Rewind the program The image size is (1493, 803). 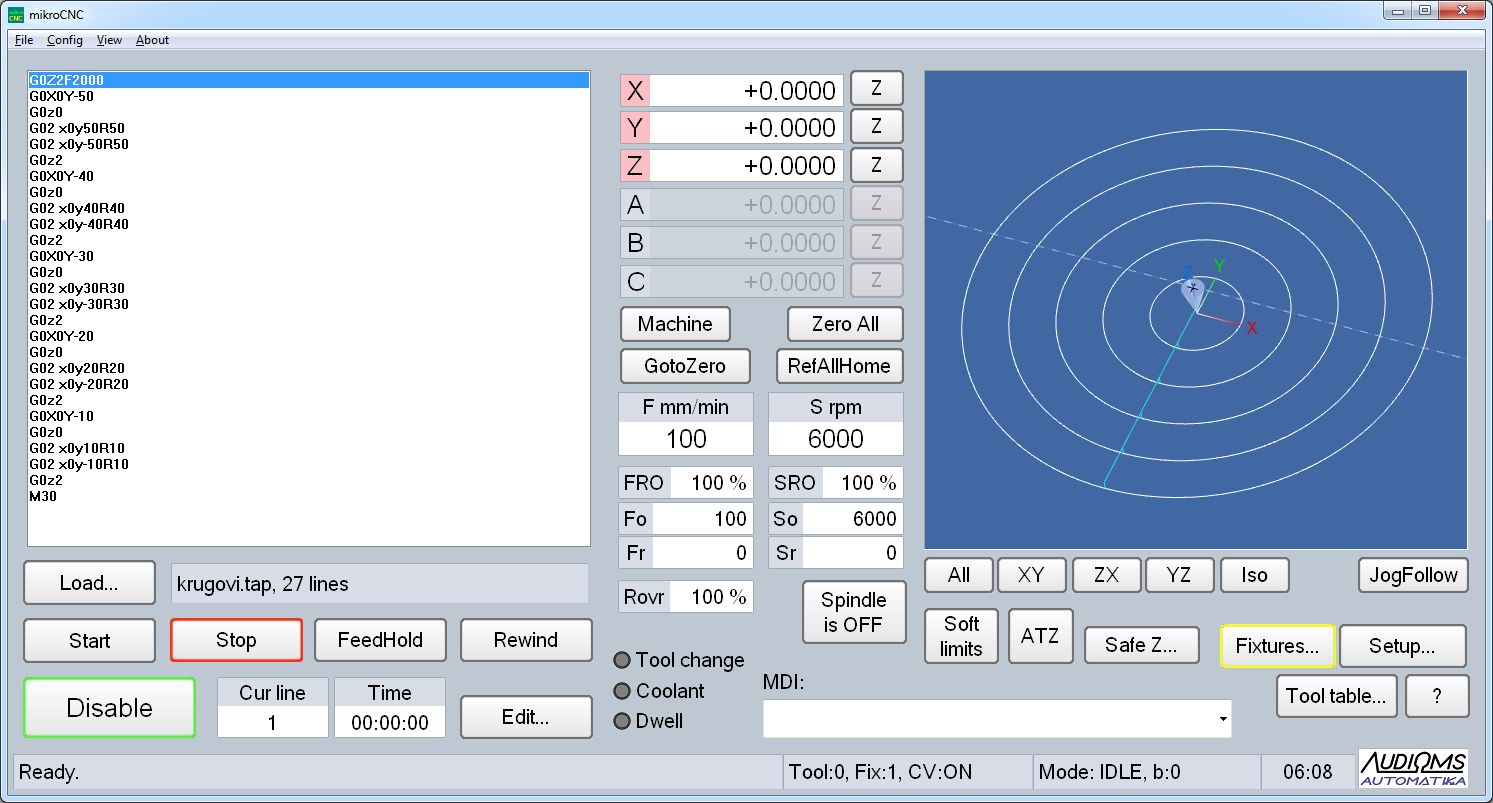click(x=526, y=640)
